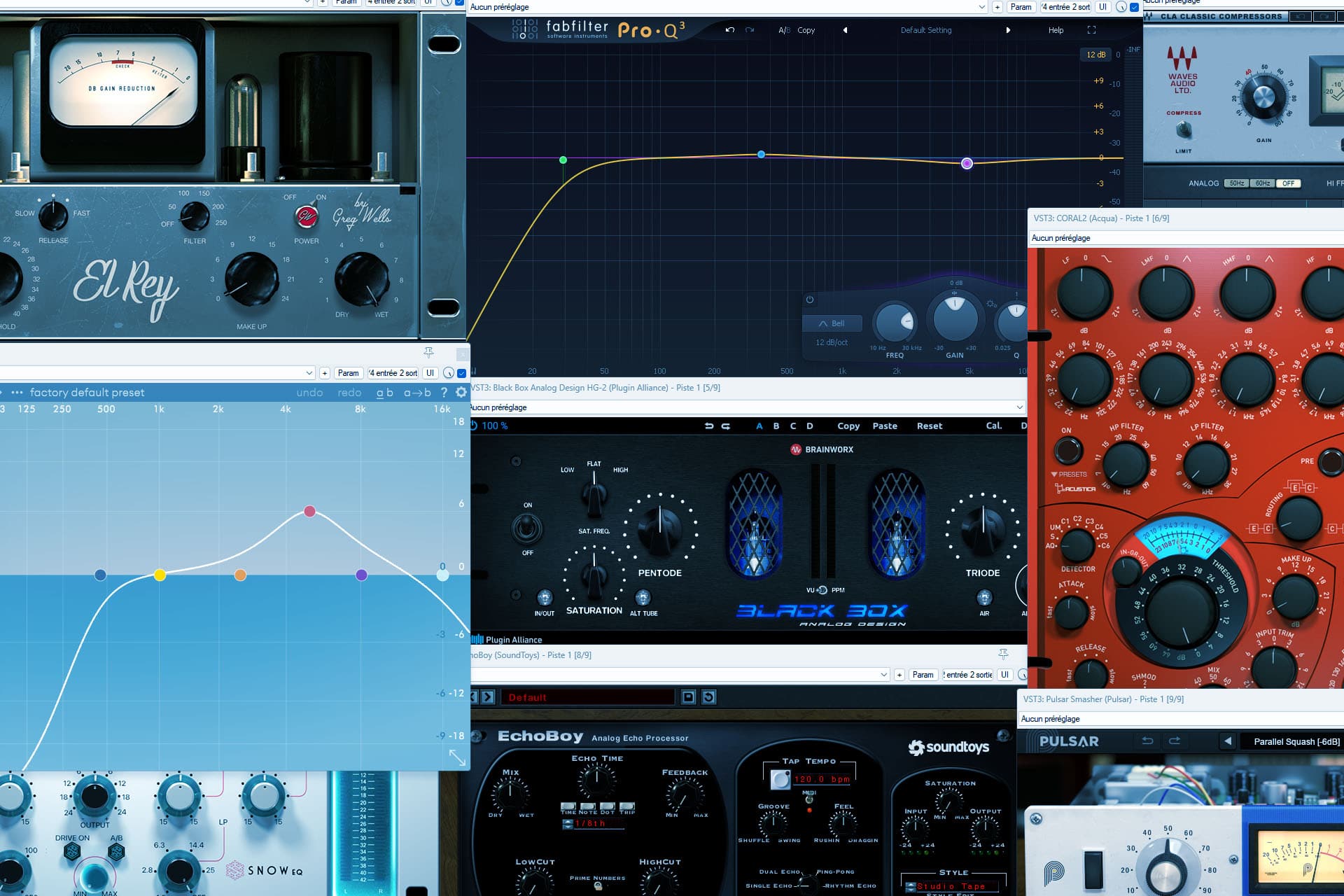Undo in Black Box HG-2 toolbar

click(x=709, y=426)
